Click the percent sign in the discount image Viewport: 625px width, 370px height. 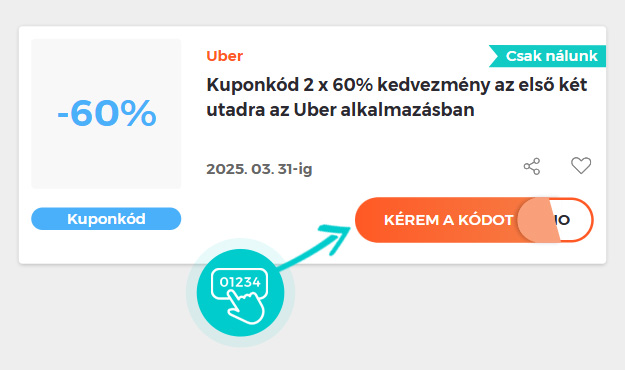point(138,114)
